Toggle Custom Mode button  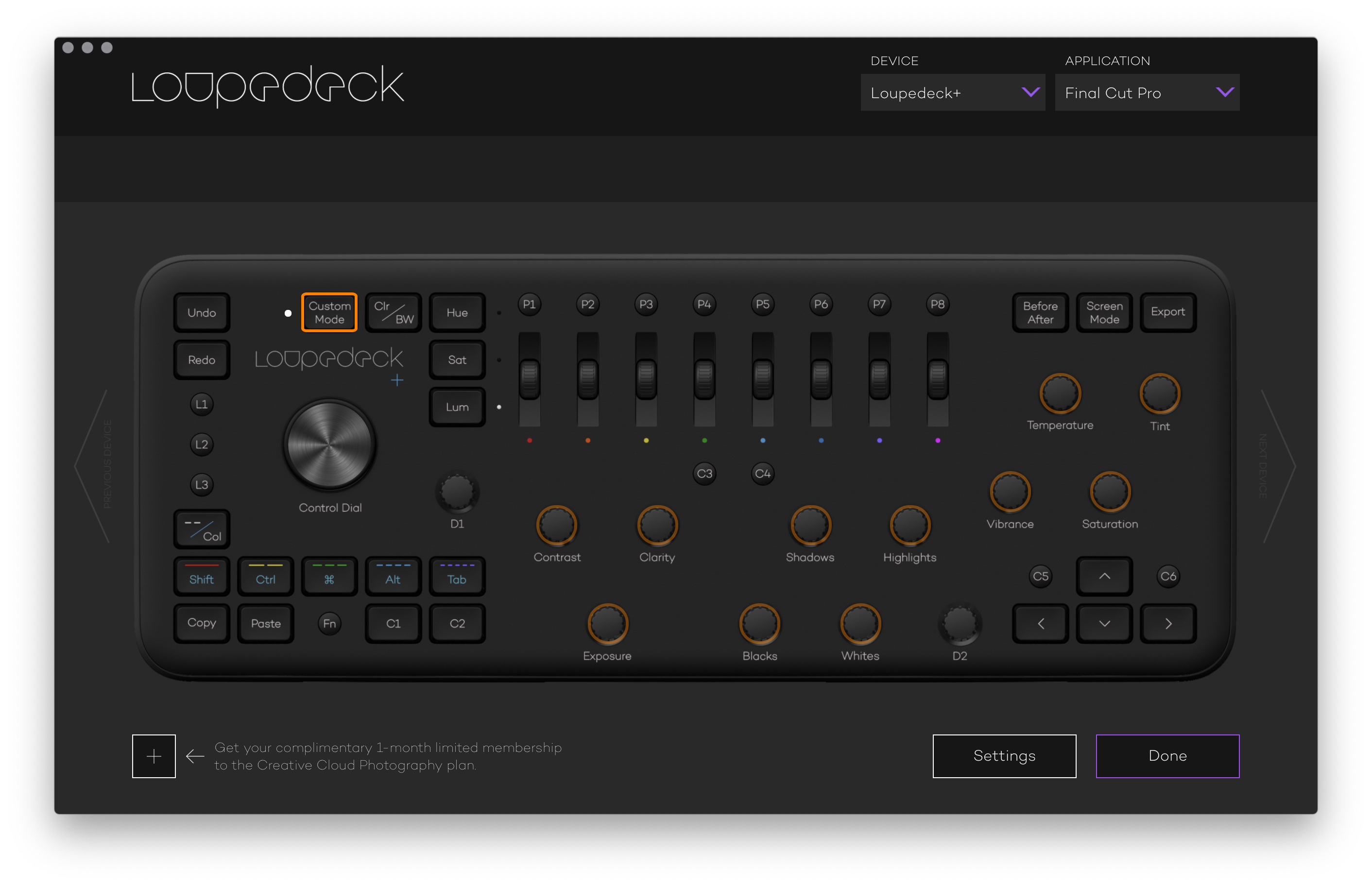(x=329, y=312)
